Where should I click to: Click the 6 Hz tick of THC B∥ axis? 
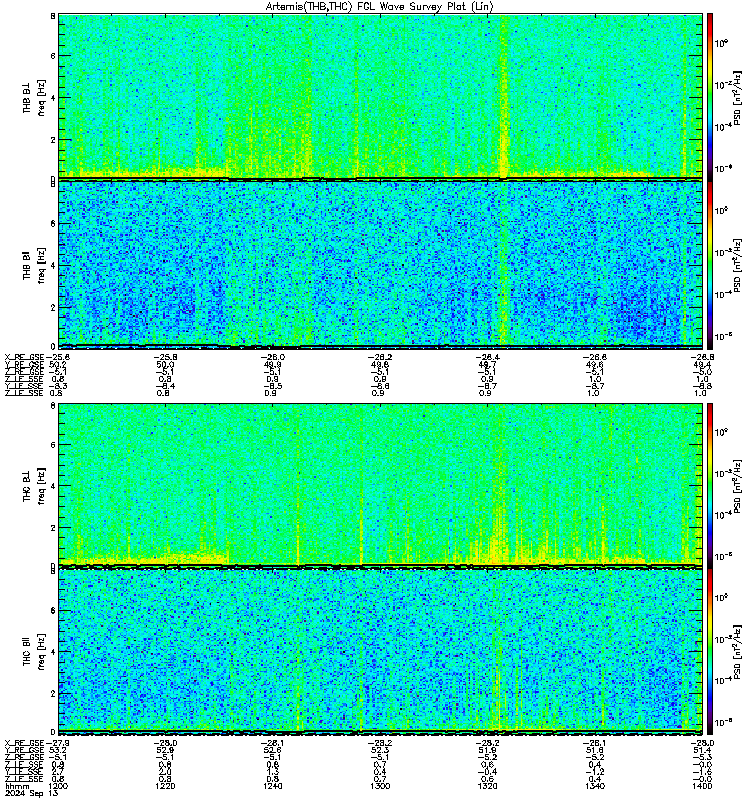[53, 610]
